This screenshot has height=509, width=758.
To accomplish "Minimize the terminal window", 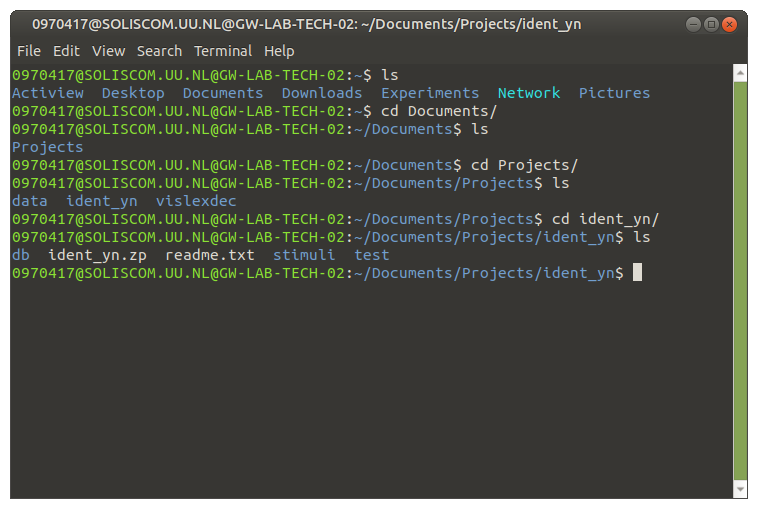I will pyautogui.click(x=693, y=24).
